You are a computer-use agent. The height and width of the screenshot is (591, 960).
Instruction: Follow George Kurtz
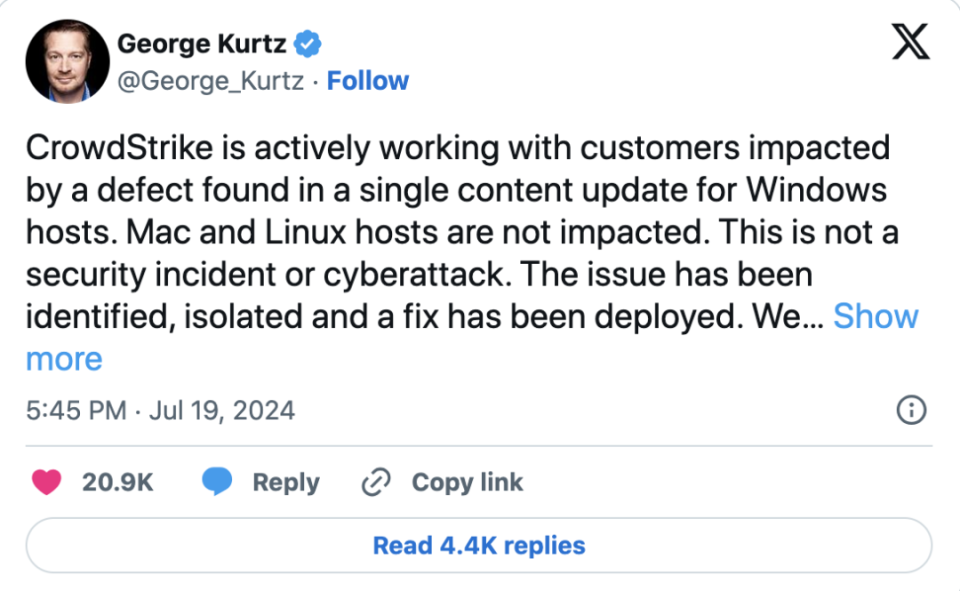tap(368, 81)
